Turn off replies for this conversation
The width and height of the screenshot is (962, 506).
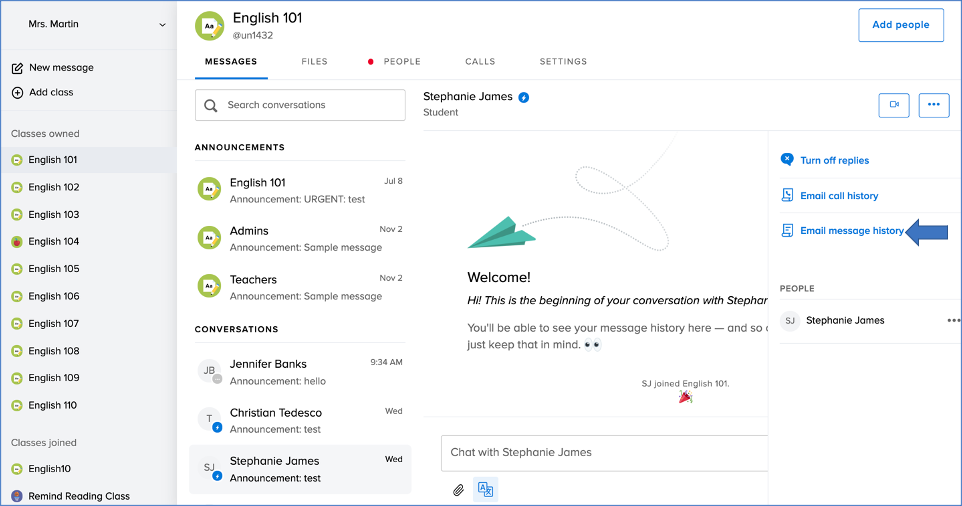tap(834, 160)
